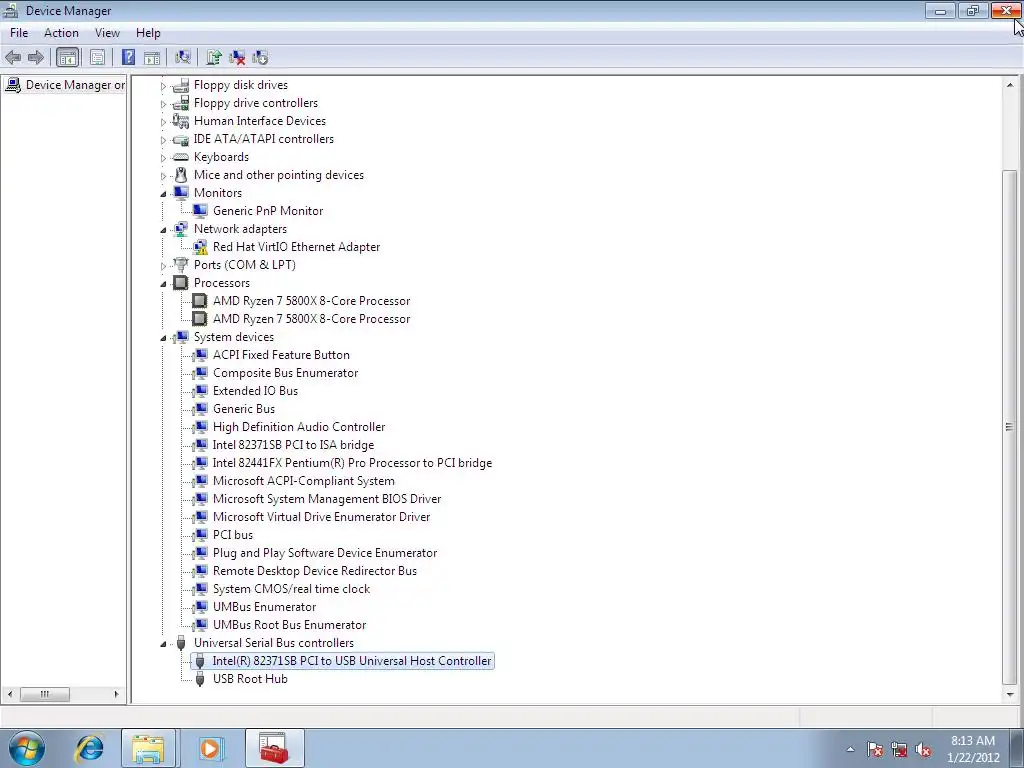Click the Mice category mouse icon
The width and height of the screenshot is (1024, 768).
coord(181,175)
